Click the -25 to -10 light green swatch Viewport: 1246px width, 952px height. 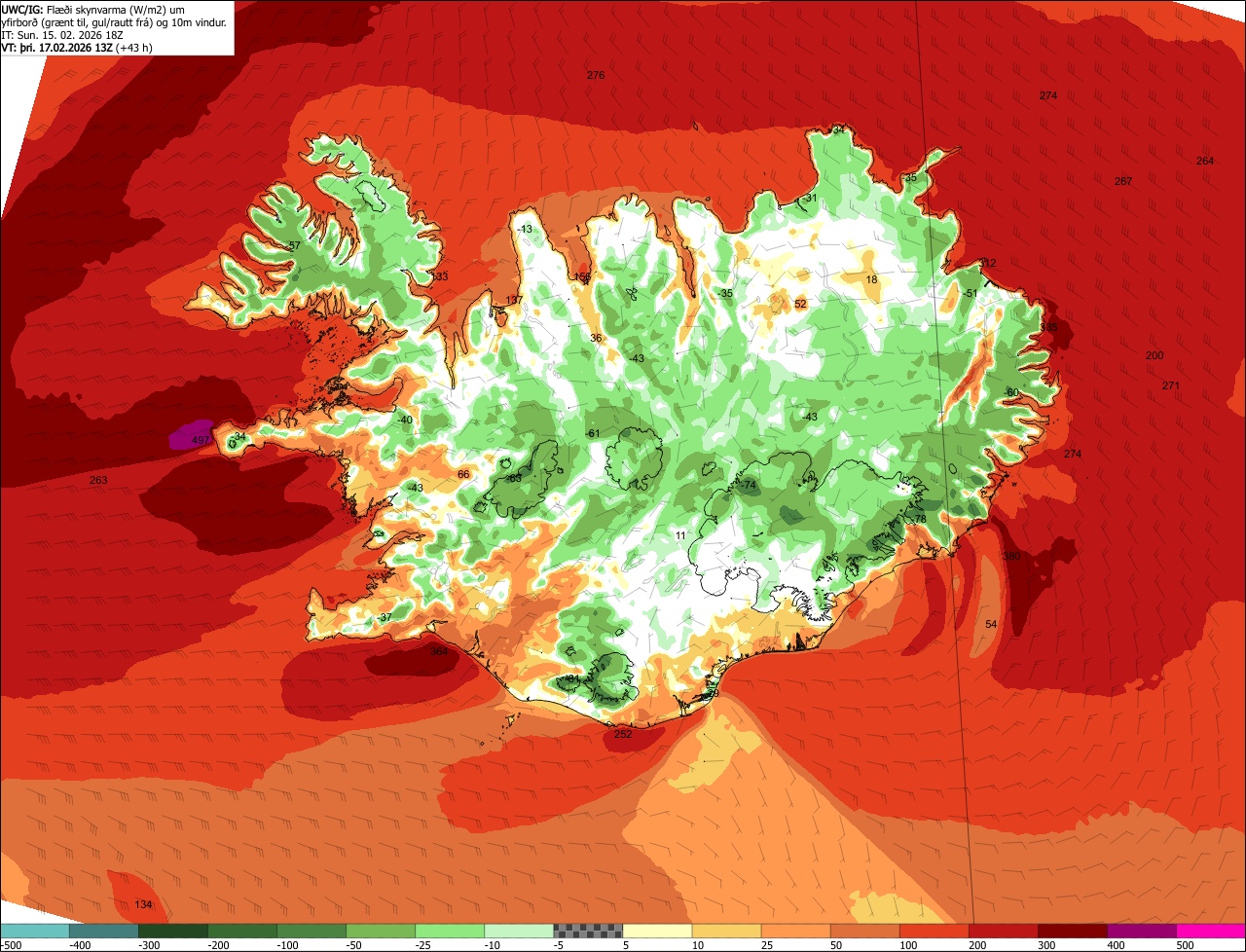pos(450,931)
